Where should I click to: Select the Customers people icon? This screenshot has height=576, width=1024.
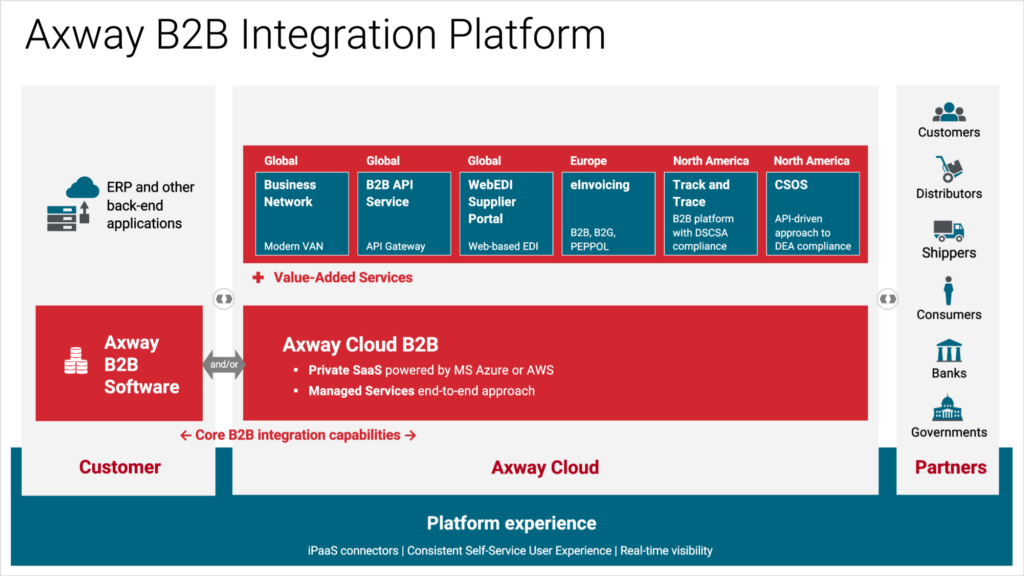pos(948,111)
